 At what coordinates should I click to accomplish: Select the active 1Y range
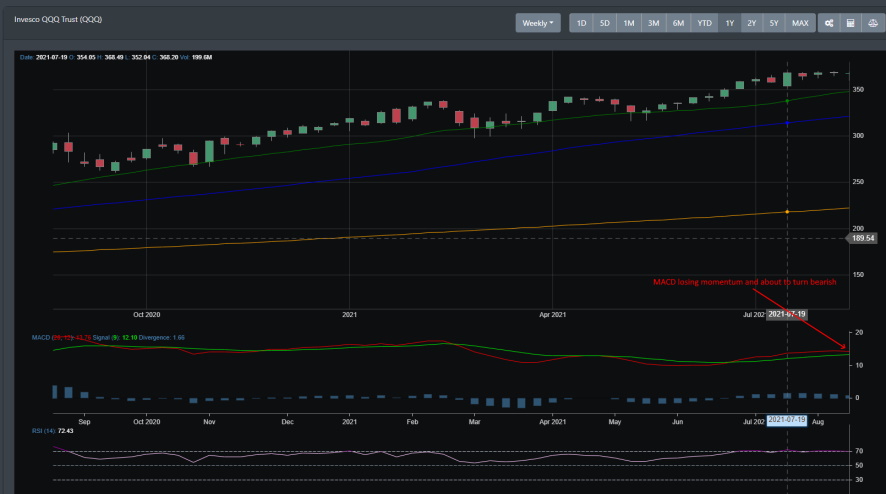click(x=729, y=23)
